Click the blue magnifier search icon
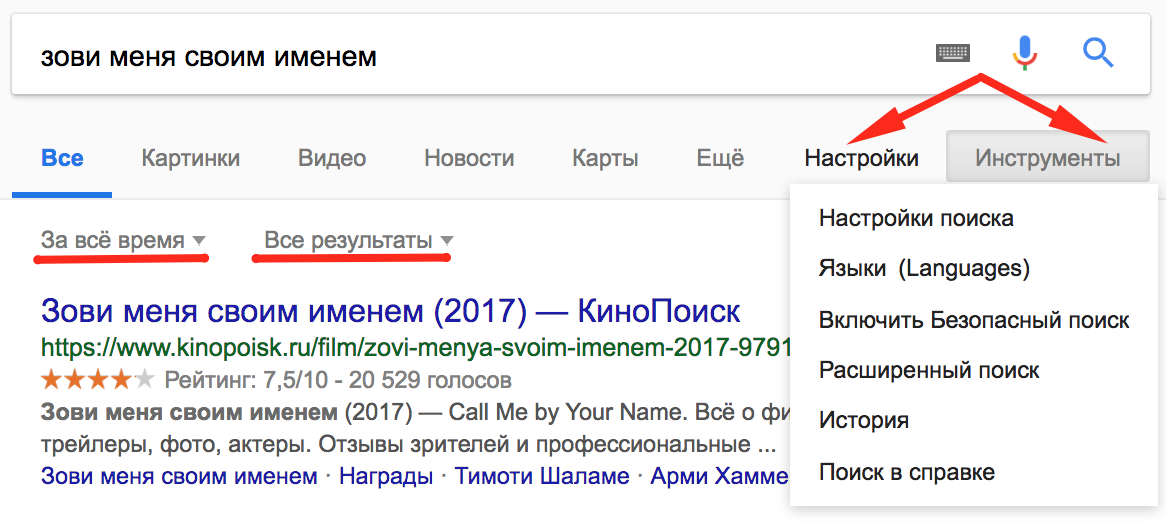 coord(1098,53)
